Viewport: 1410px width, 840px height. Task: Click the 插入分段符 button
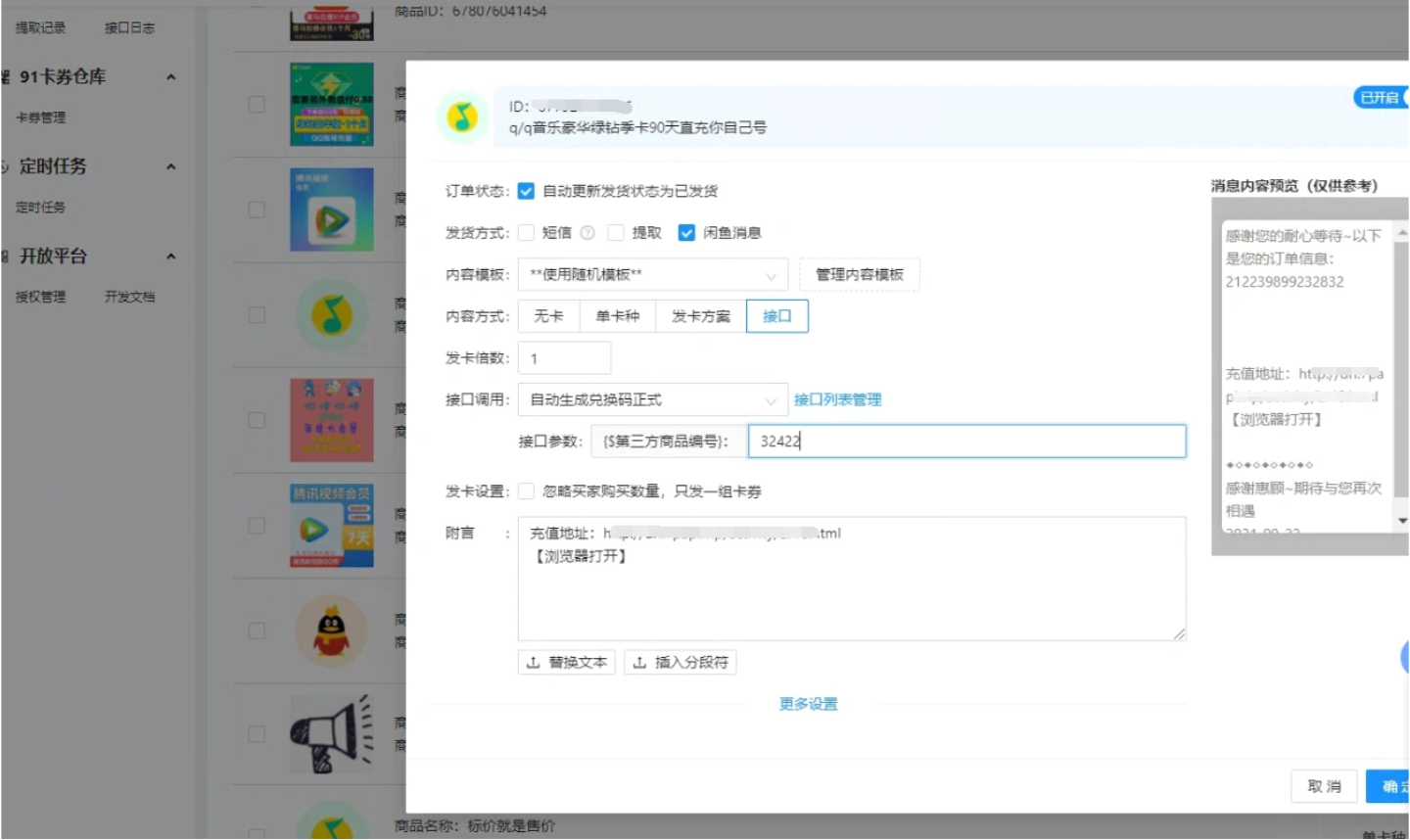tap(681, 663)
